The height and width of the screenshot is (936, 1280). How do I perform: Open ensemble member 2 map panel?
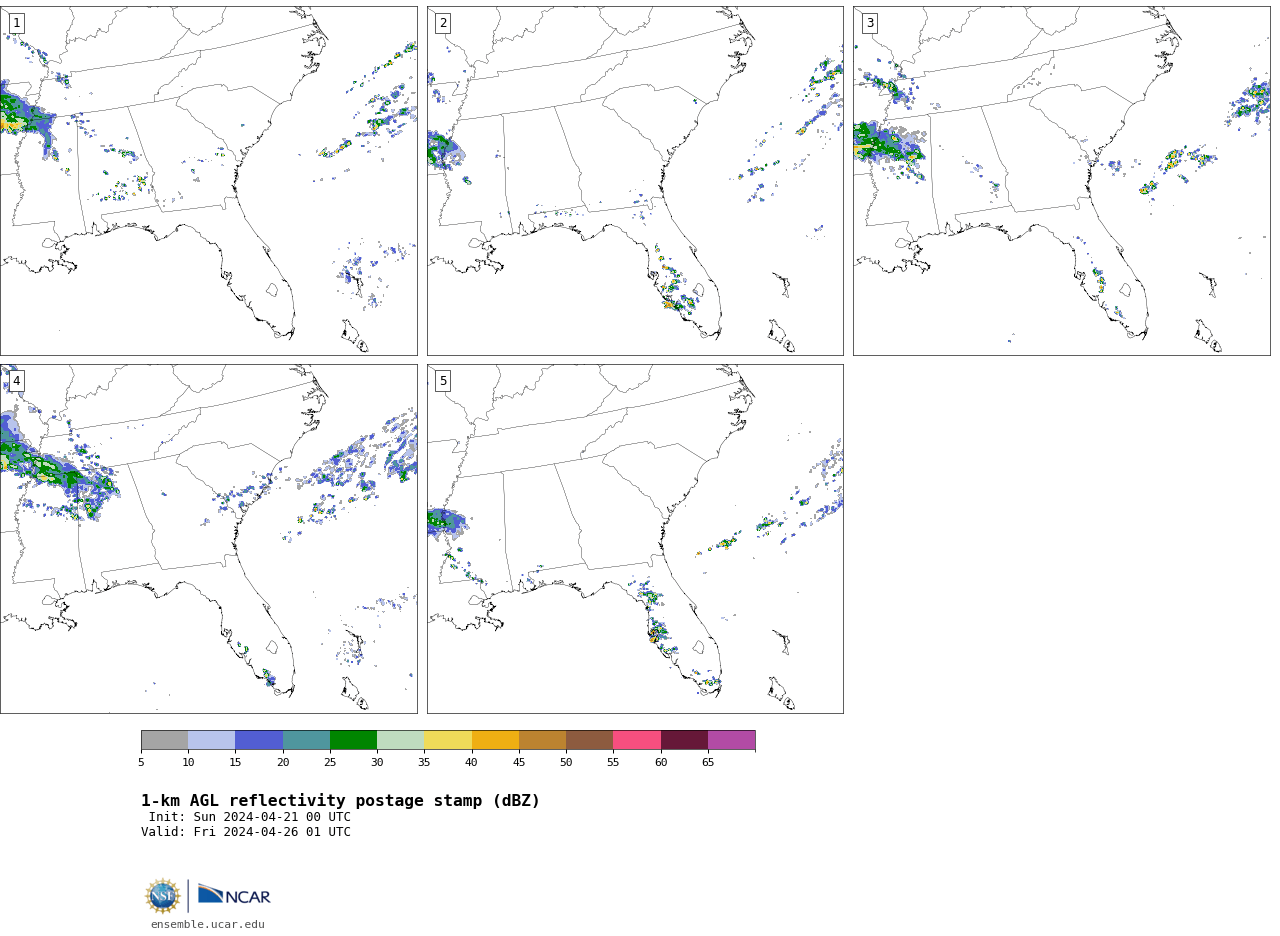coord(635,181)
